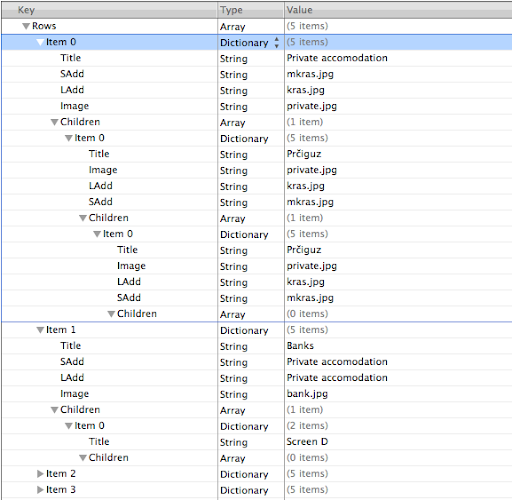Click the Value column header
Image resolution: width=512 pixels, height=500 pixels.
tap(398, 10)
